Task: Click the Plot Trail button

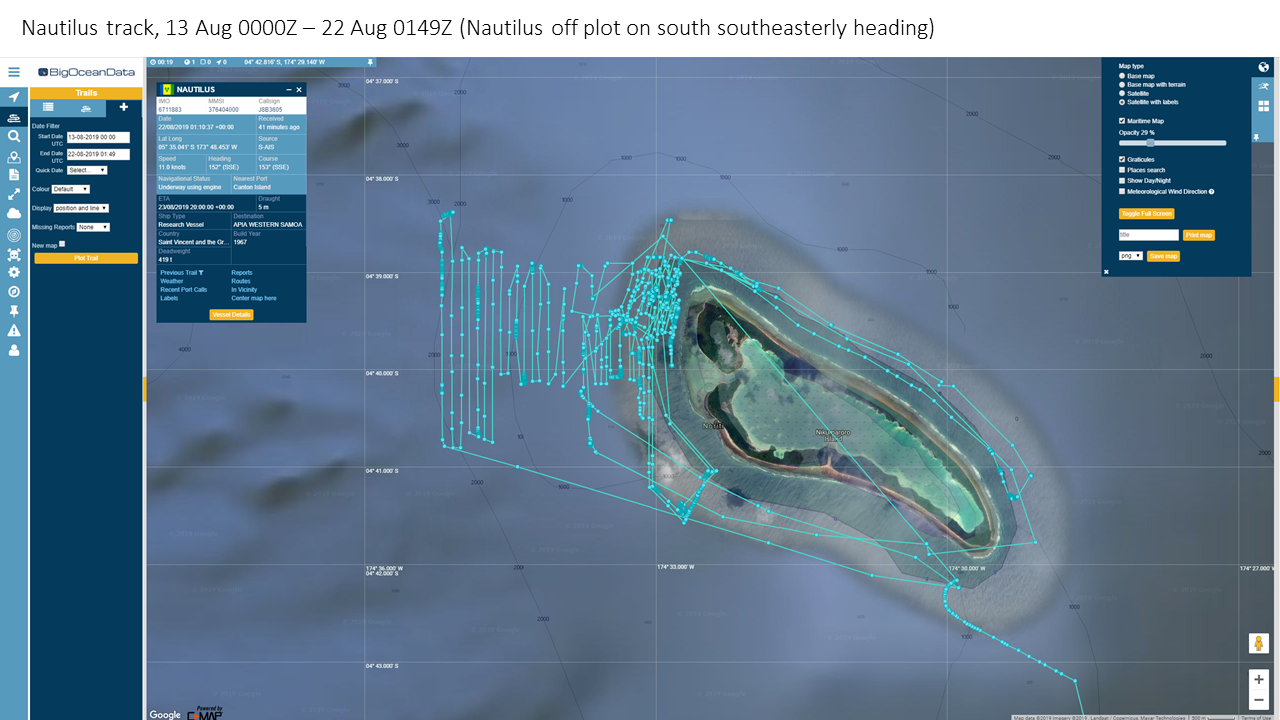Action: coord(86,258)
